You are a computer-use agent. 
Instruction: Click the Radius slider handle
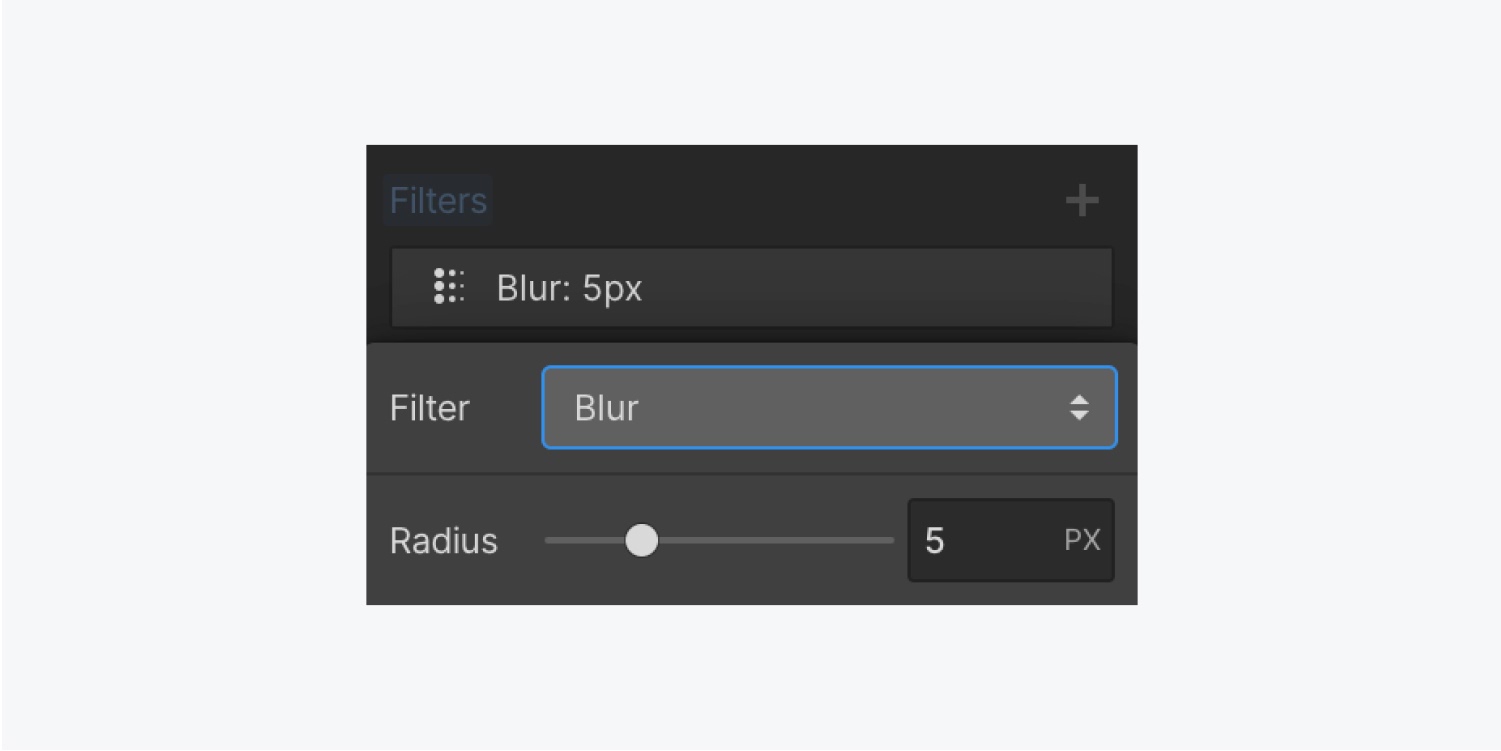pyautogui.click(x=642, y=541)
